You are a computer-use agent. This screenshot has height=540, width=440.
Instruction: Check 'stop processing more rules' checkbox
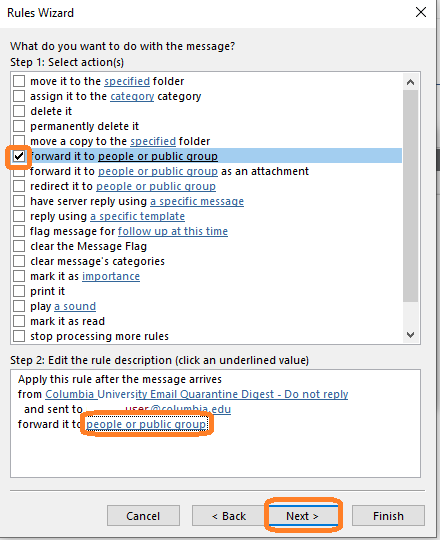(19, 336)
